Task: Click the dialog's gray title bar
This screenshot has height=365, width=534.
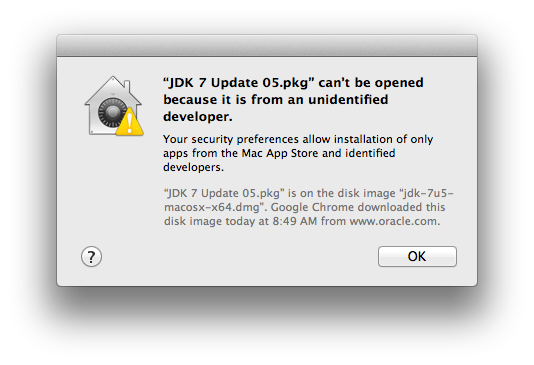Action: point(267,45)
